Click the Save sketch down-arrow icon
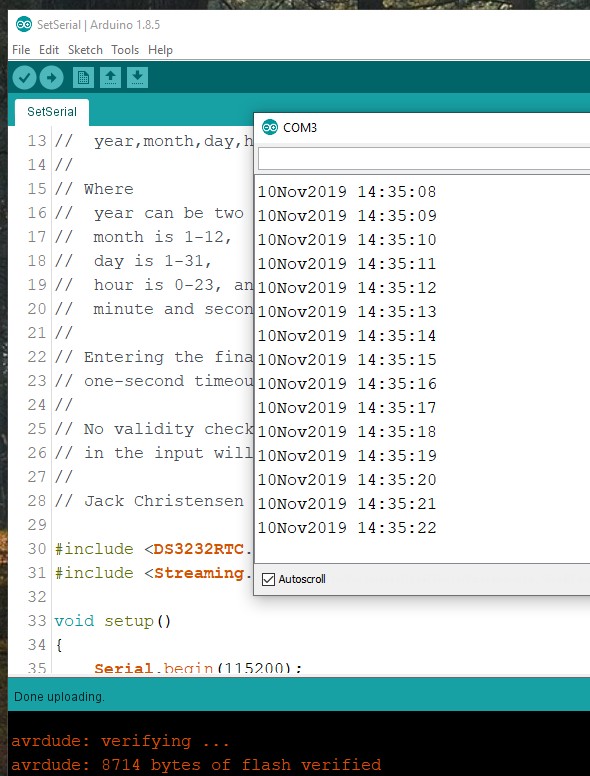The height and width of the screenshot is (776, 590). (138, 77)
